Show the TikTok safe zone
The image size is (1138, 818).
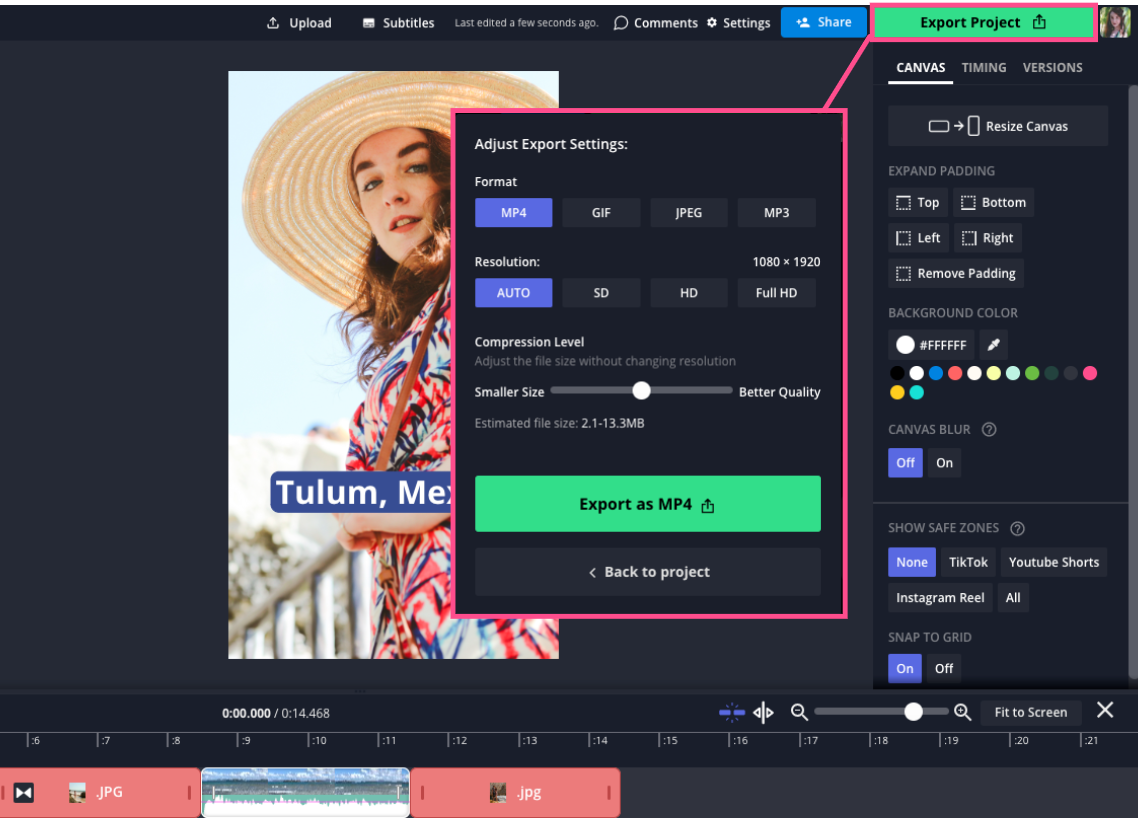tap(968, 562)
